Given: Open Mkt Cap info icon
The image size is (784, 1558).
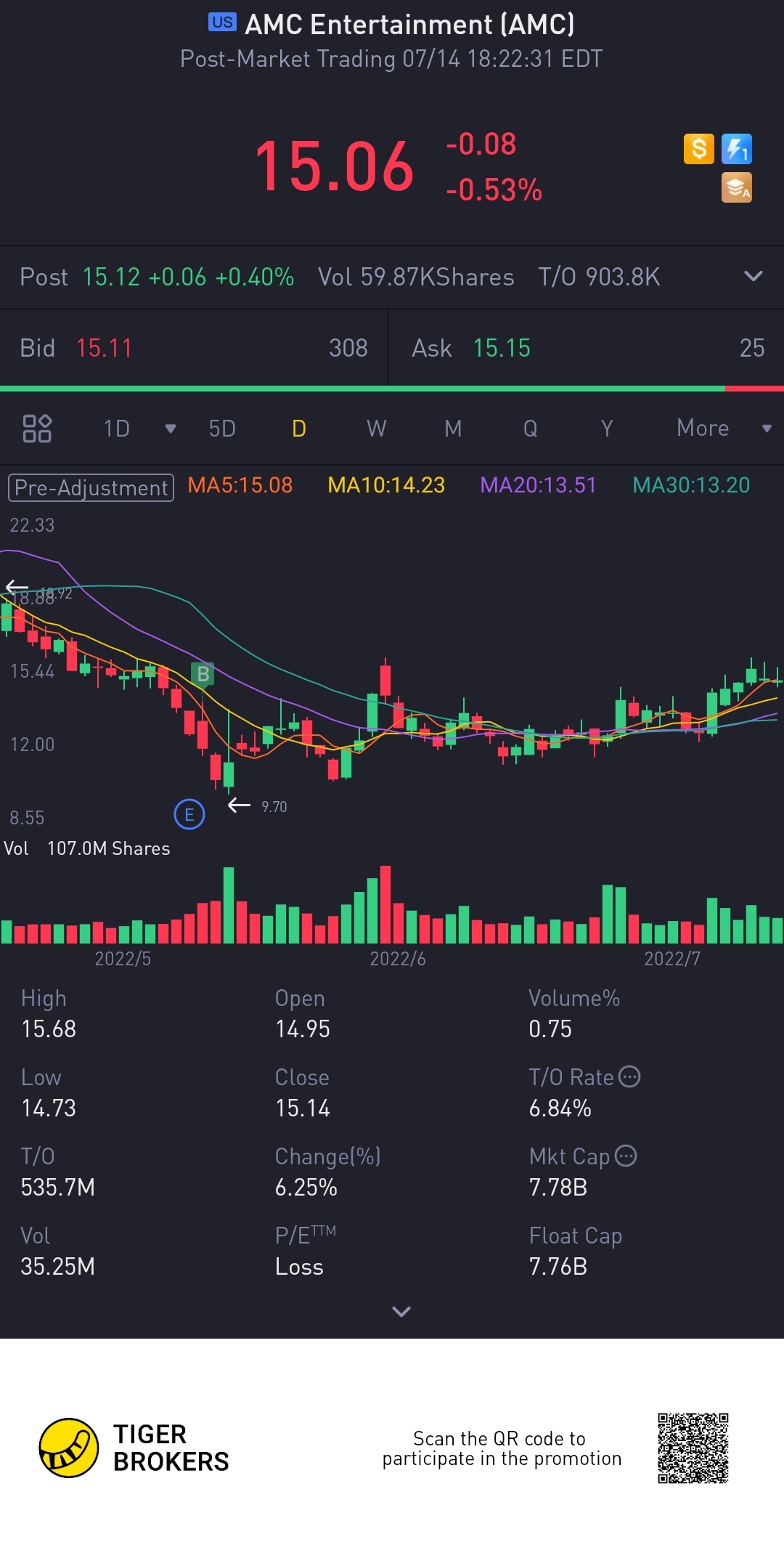Looking at the screenshot, I should [x=626, y=1156].
